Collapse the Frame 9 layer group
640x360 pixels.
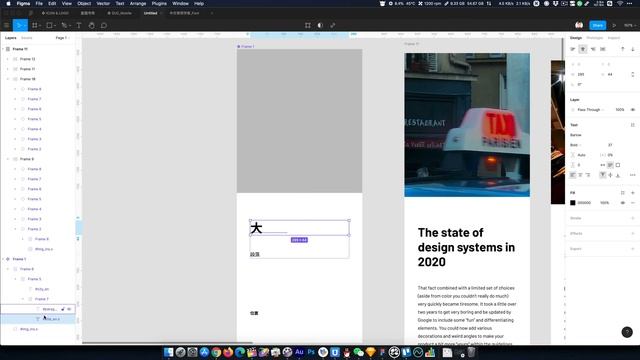(x=8, y=159)
